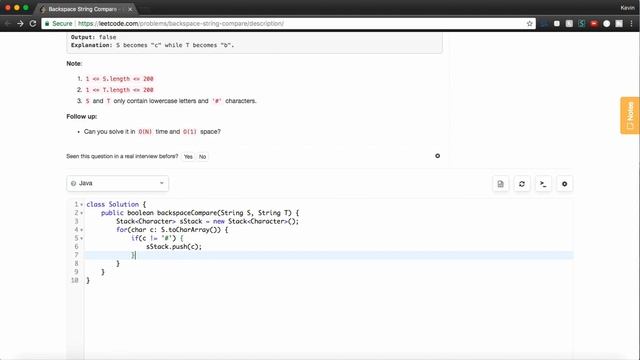Click the teal S extension icon
The height and width of the screenshot is (360, 640).
pos(582,24)
